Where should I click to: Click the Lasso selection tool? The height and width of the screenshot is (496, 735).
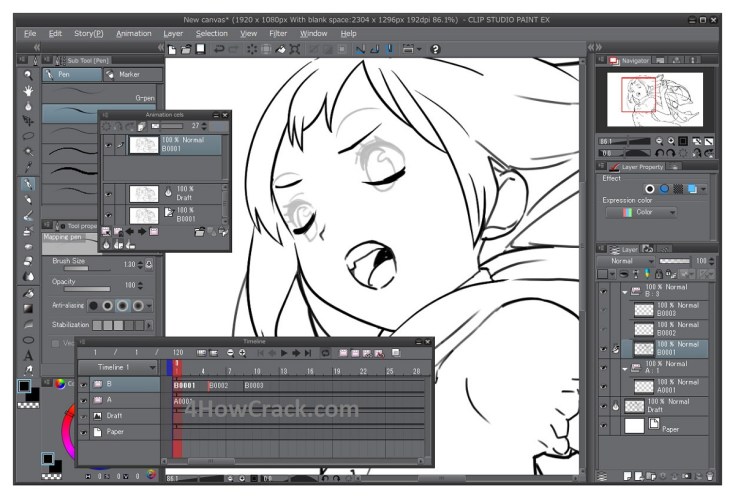point(29,136)
